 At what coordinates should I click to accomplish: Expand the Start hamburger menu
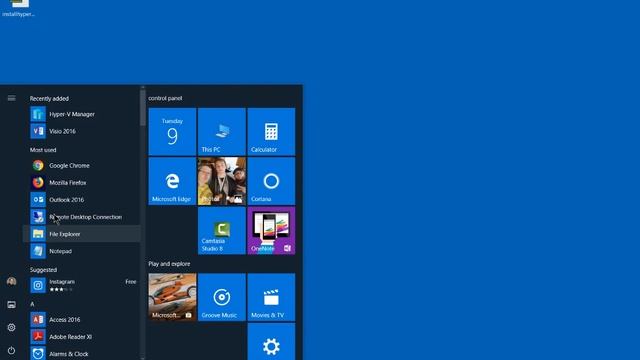tap(11, 98)
